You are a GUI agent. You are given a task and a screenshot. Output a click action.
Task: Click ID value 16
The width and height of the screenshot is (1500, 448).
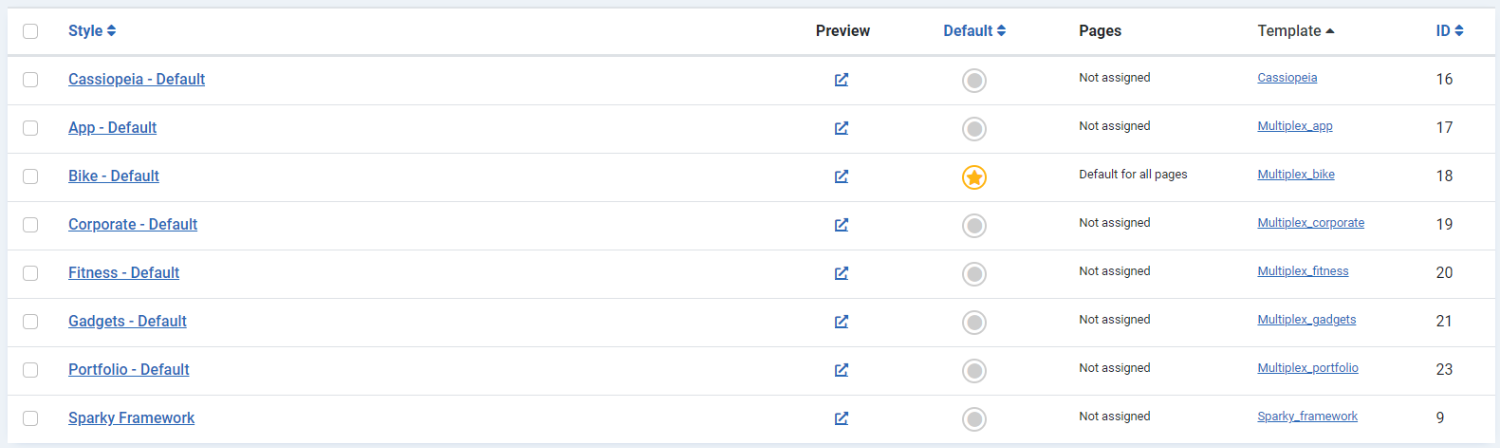coord(1444,79)
